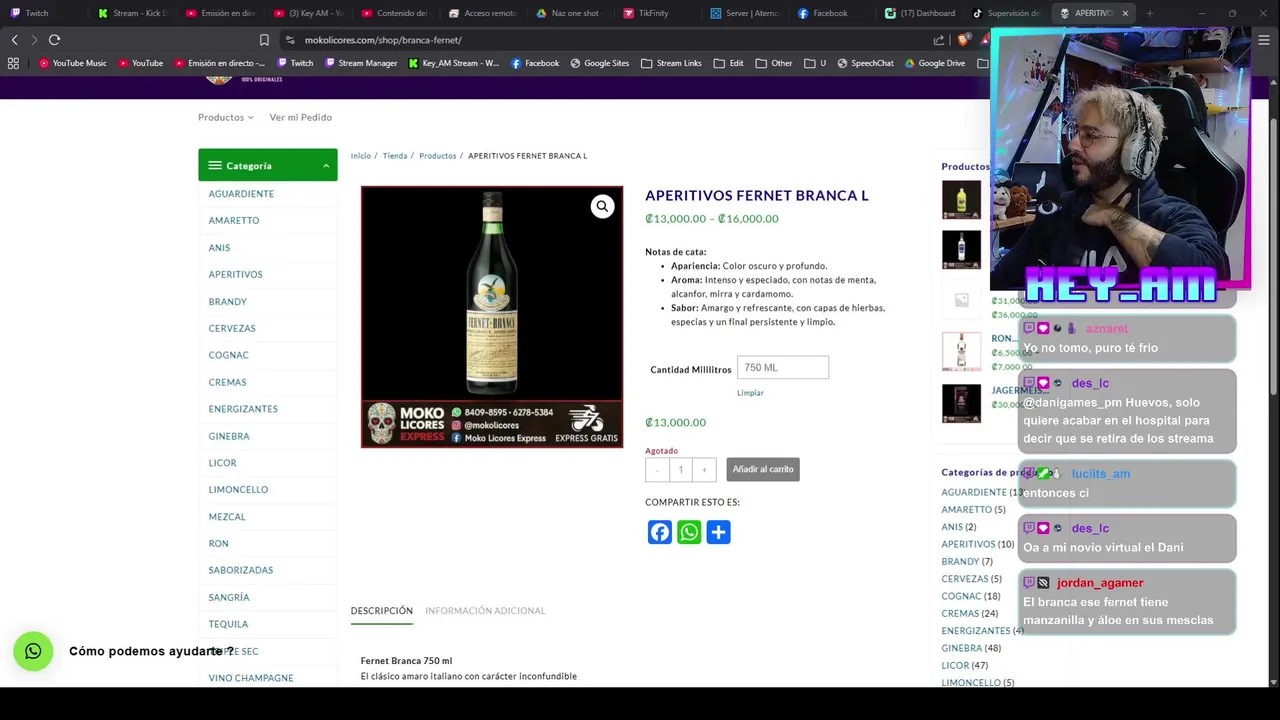Image resolution: width=1280 pixels, height=720 pixels.
Task: Select BRANDY in left sidebar
Action: 227,301
